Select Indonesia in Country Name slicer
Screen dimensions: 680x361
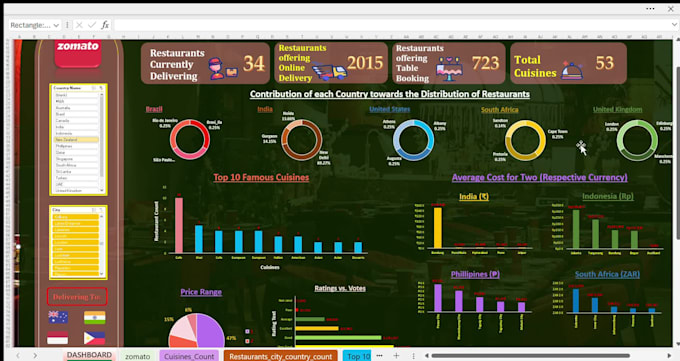click(76, 133)
